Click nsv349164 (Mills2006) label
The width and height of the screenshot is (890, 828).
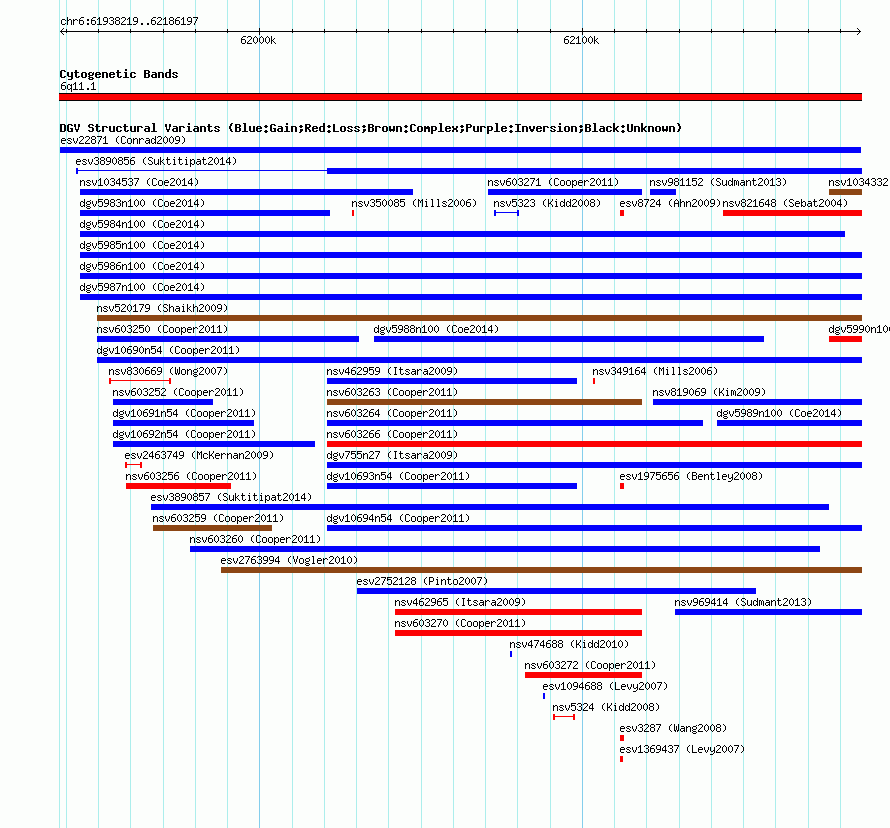pos(655,371)
